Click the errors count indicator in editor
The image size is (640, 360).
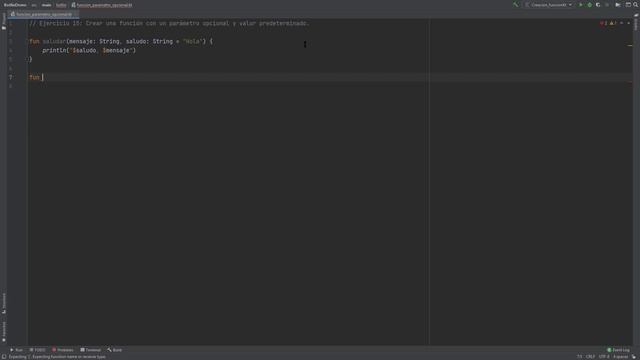[x=603, y=23]
